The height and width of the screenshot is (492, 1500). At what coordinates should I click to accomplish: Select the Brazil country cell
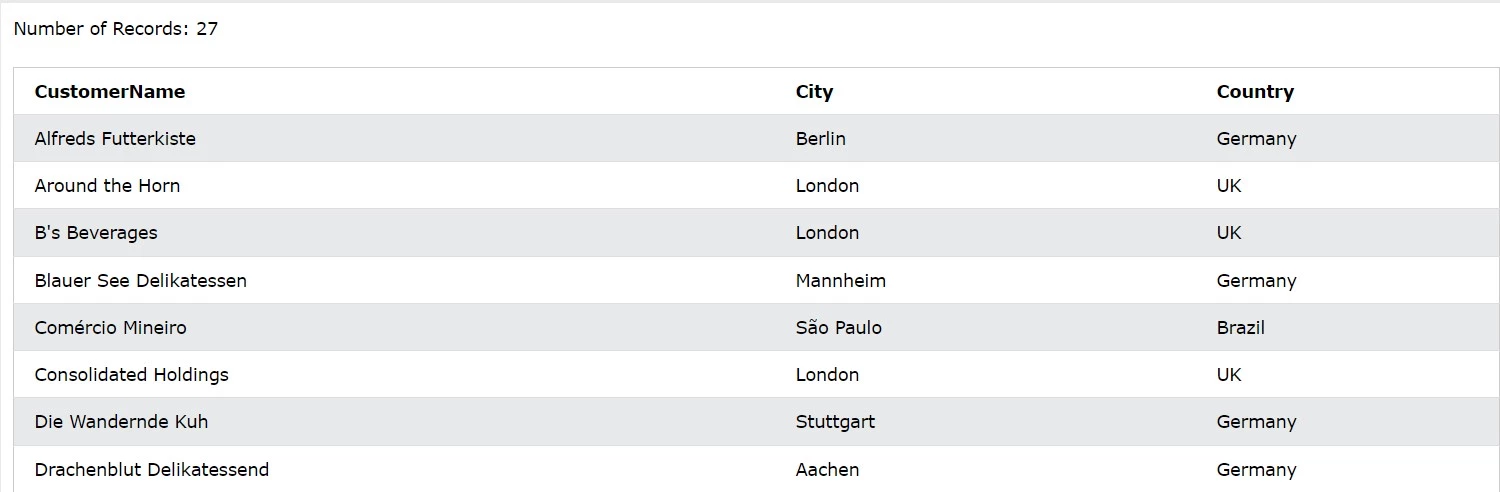(1240, 328)
